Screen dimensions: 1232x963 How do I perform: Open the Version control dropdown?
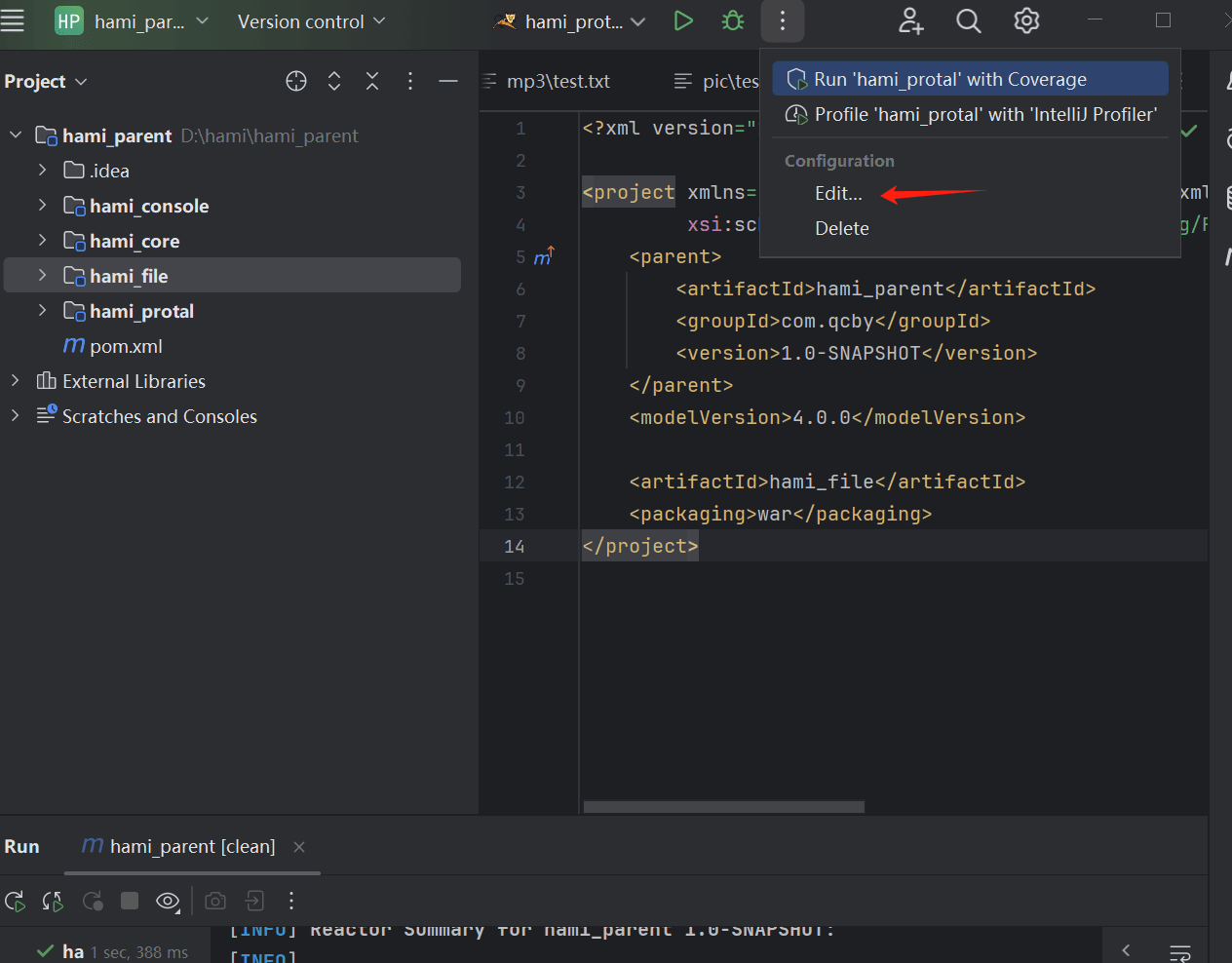[x=311, y=21]
